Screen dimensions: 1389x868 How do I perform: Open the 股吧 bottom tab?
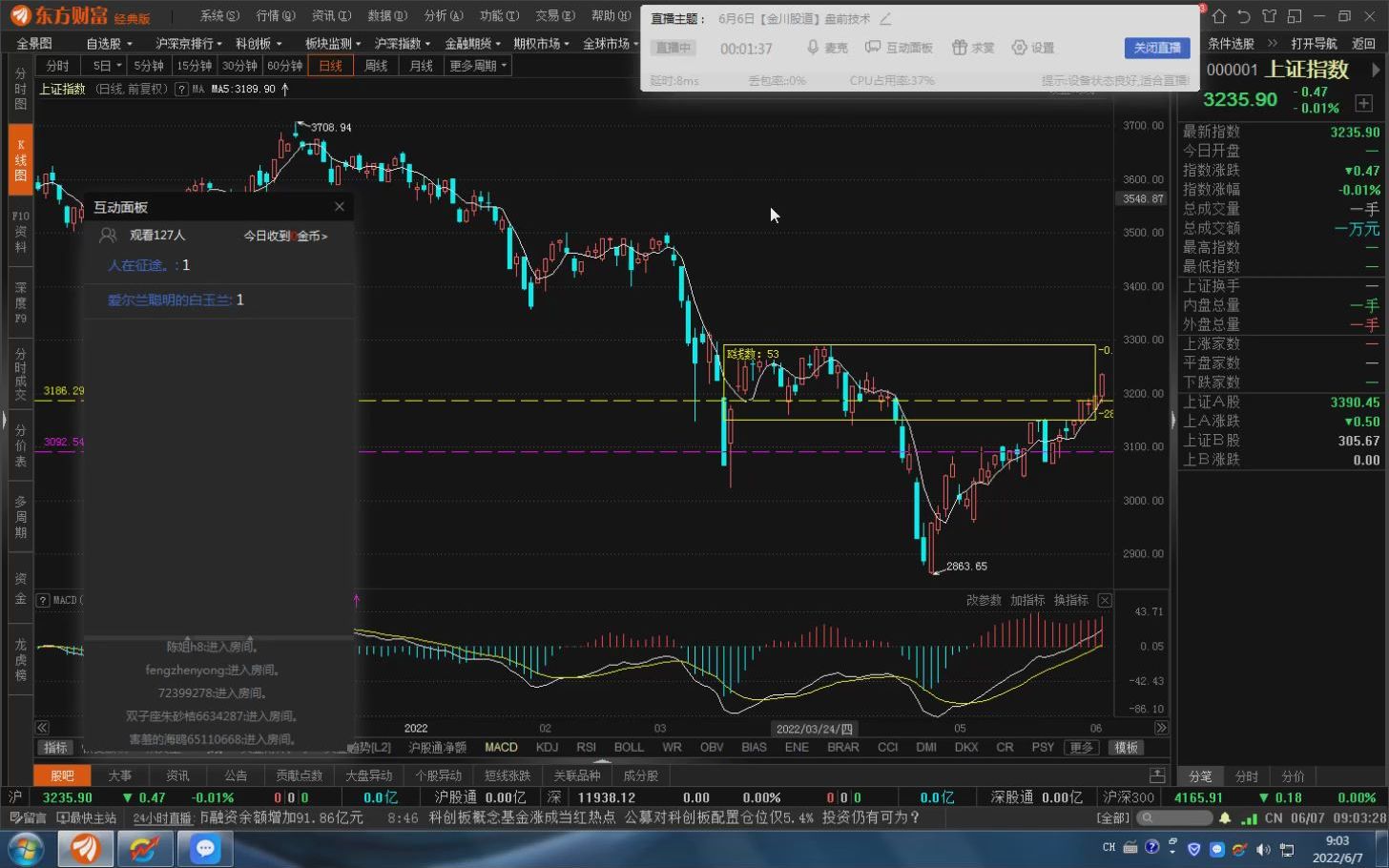tap(62, 775)
